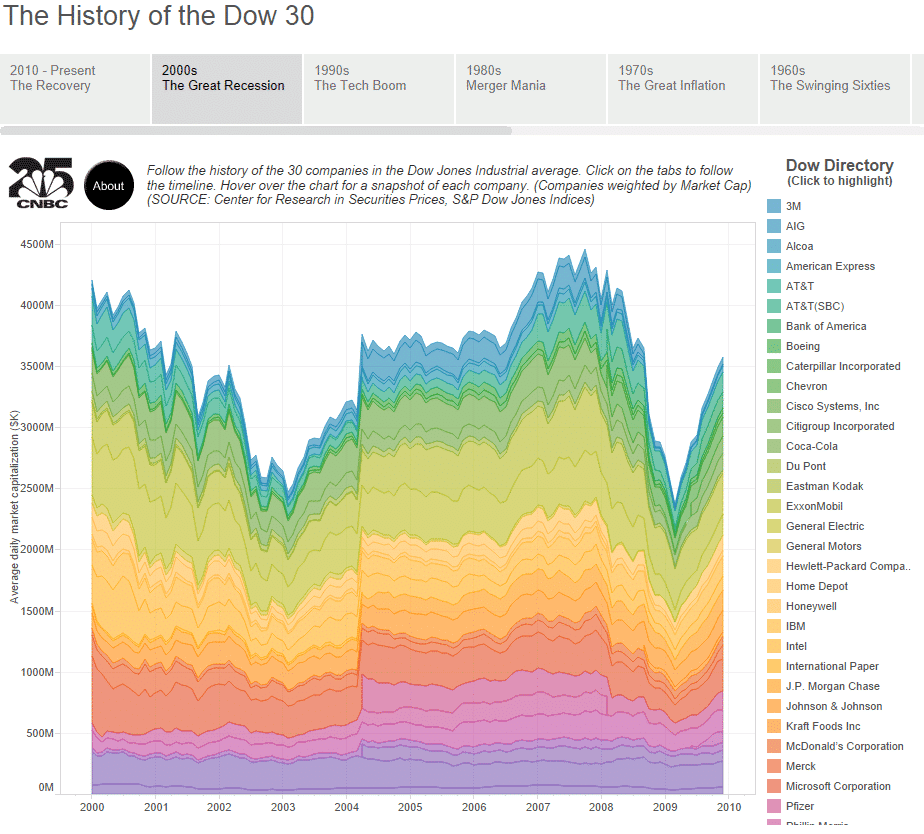The width and height of the screenshot is (924, 834).
Task: Highlight Microsoft Corporation in the Dow Directory
Action: [836, 786]
